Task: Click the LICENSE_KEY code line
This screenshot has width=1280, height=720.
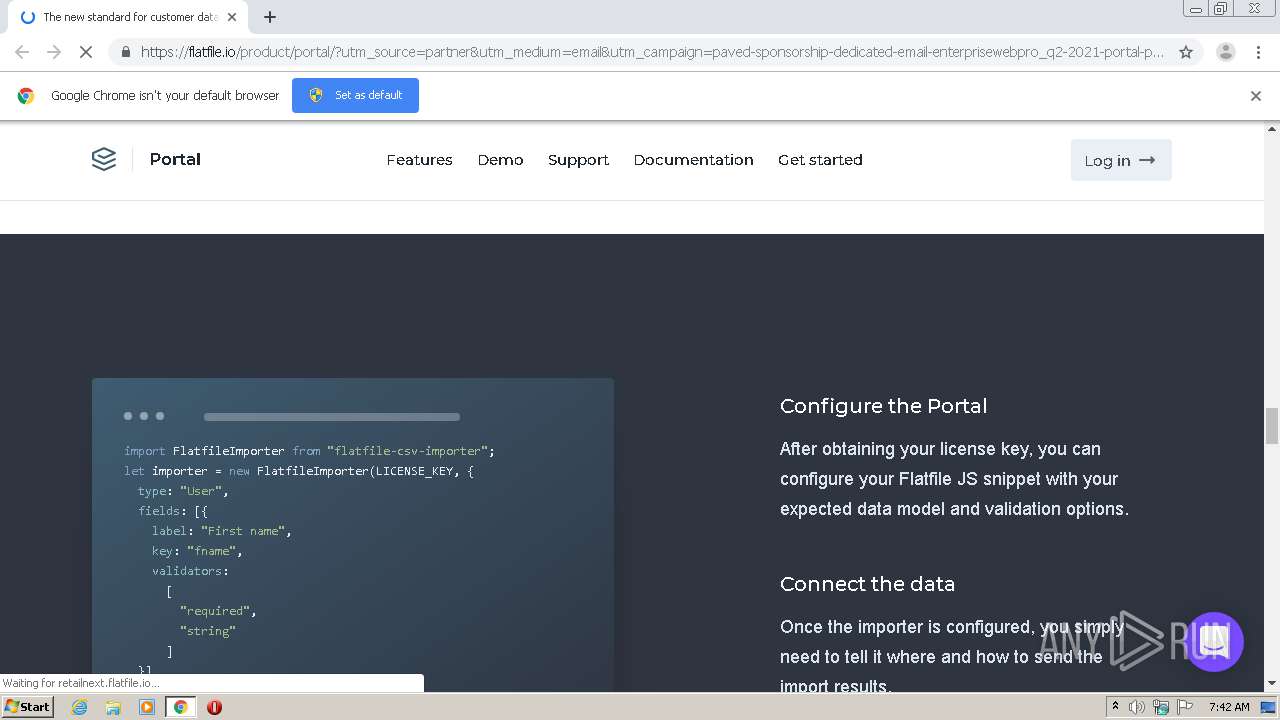Action: pyautogui.click(x=299, y=471)
